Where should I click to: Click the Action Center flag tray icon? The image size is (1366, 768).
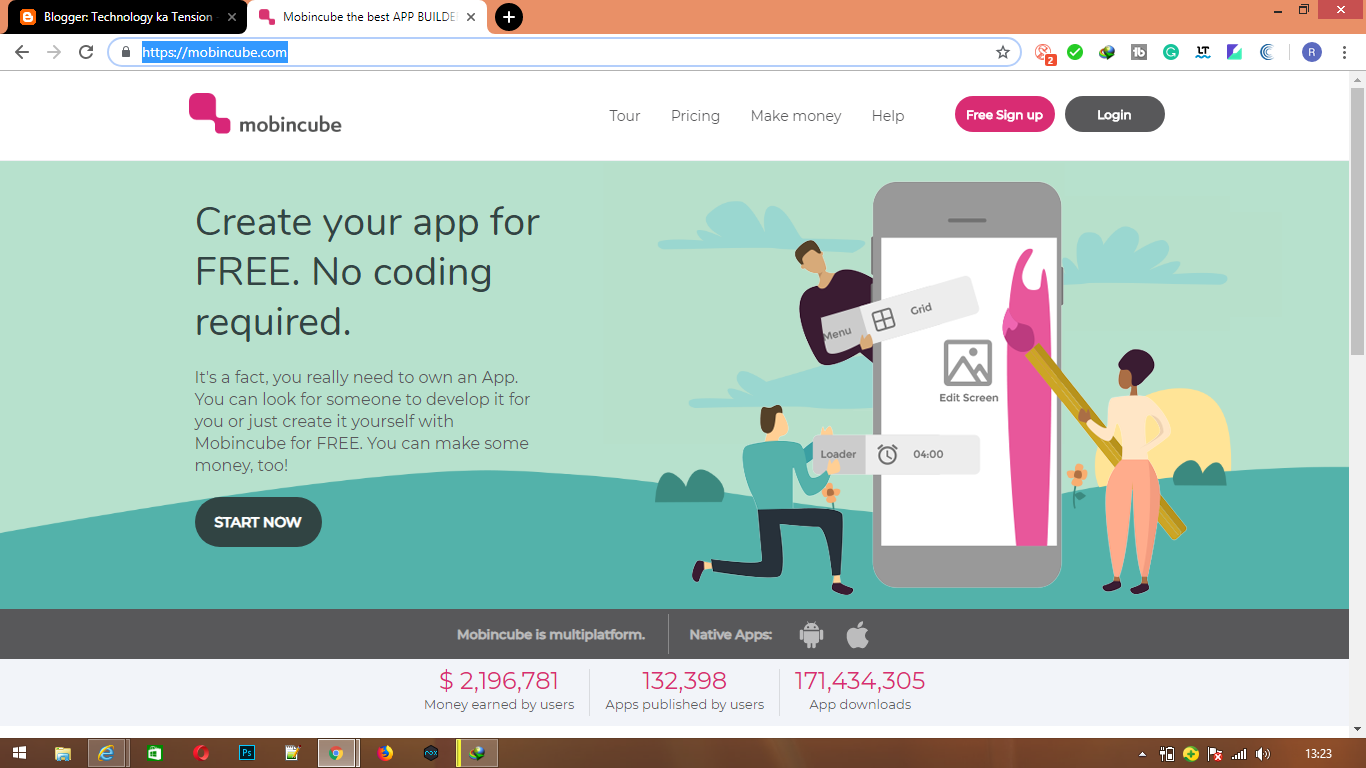coord(1215,754)
